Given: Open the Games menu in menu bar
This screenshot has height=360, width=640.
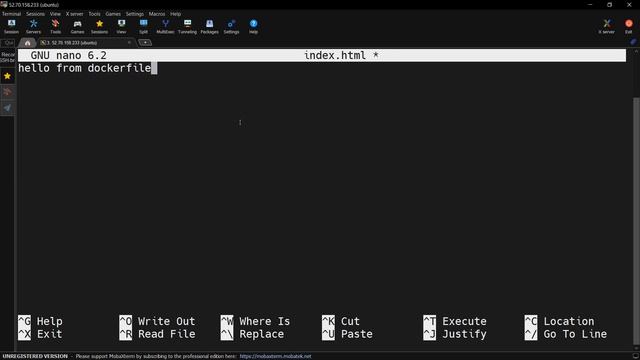Looking at the screenshot, I should point(113,14).
